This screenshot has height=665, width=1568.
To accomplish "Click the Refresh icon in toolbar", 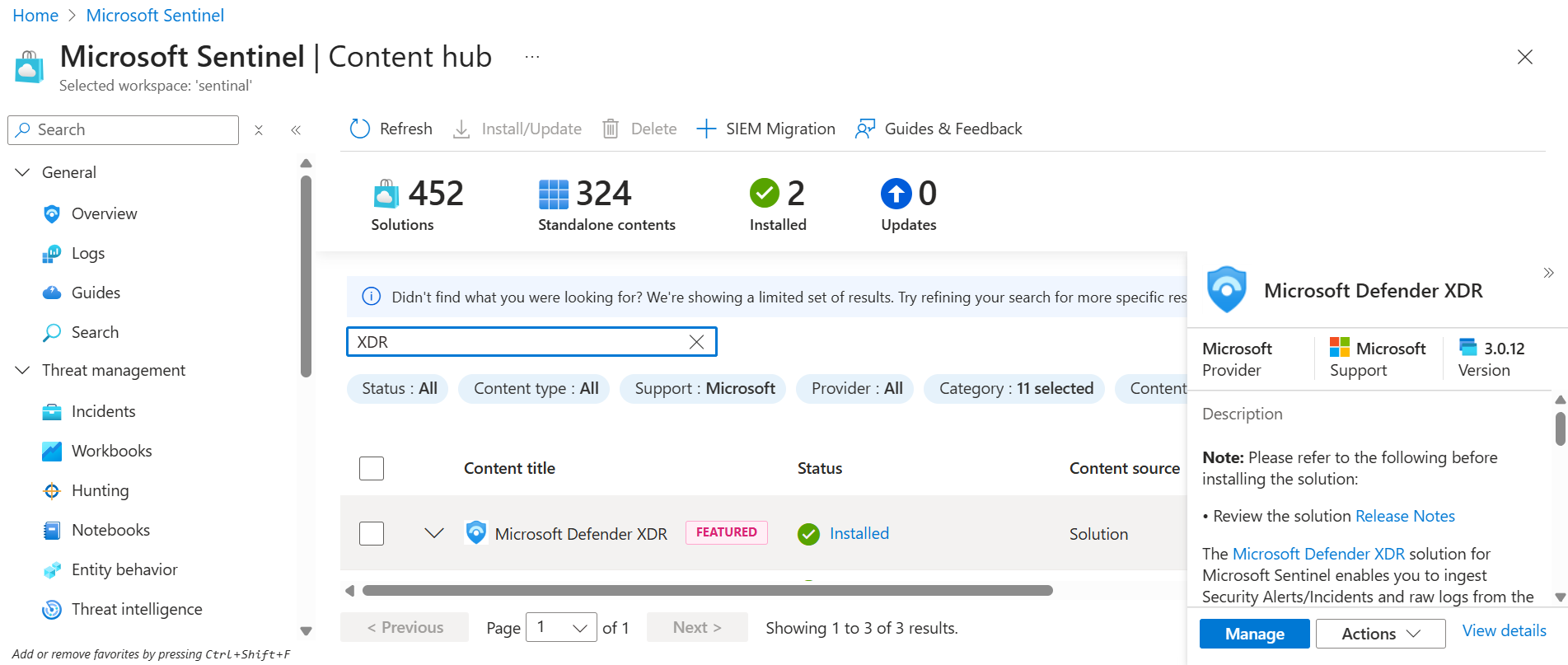I will [360, 129].
